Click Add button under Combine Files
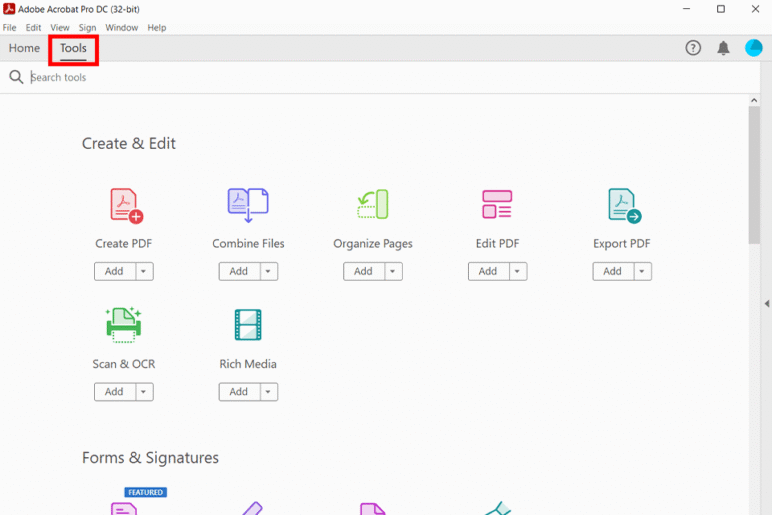 239,271
